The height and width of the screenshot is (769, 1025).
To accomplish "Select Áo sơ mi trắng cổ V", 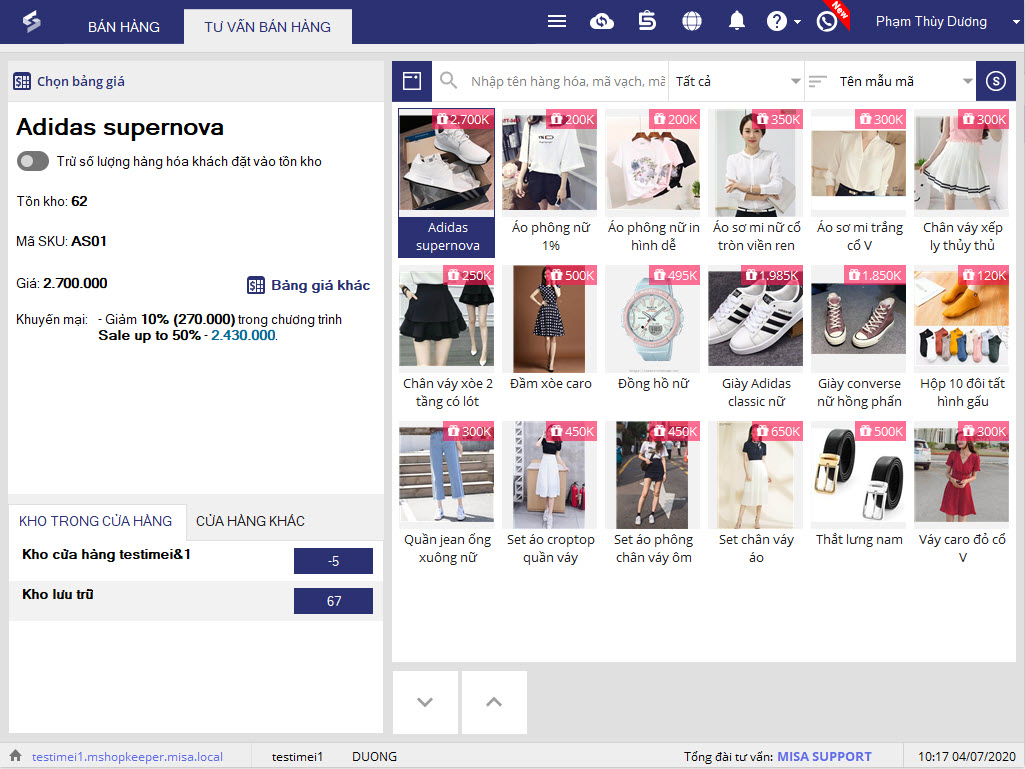I will 859,182.
